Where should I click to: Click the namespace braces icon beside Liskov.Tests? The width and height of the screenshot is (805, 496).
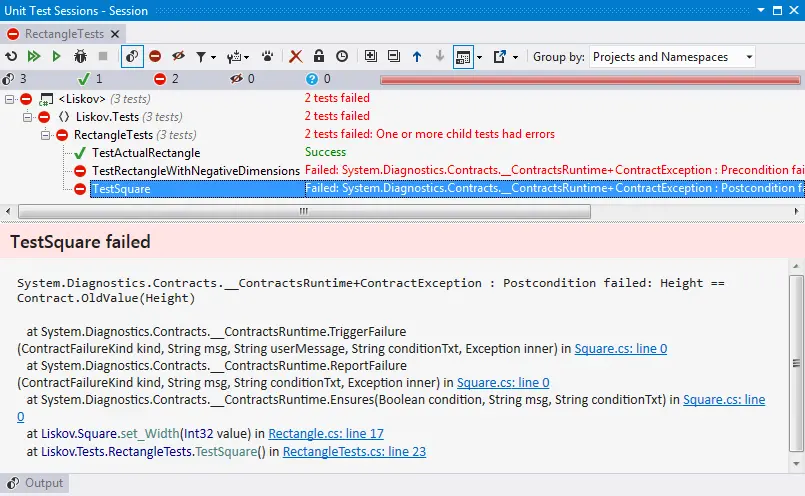(64, 117)
